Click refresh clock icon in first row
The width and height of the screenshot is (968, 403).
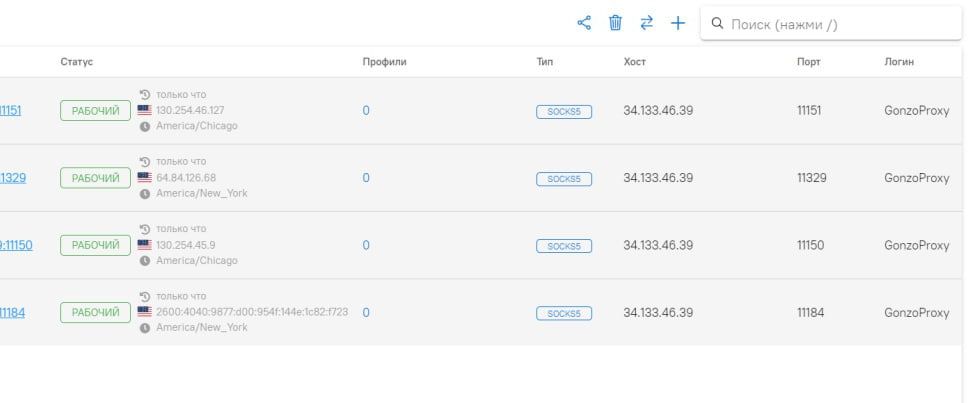tap(145, 94)
